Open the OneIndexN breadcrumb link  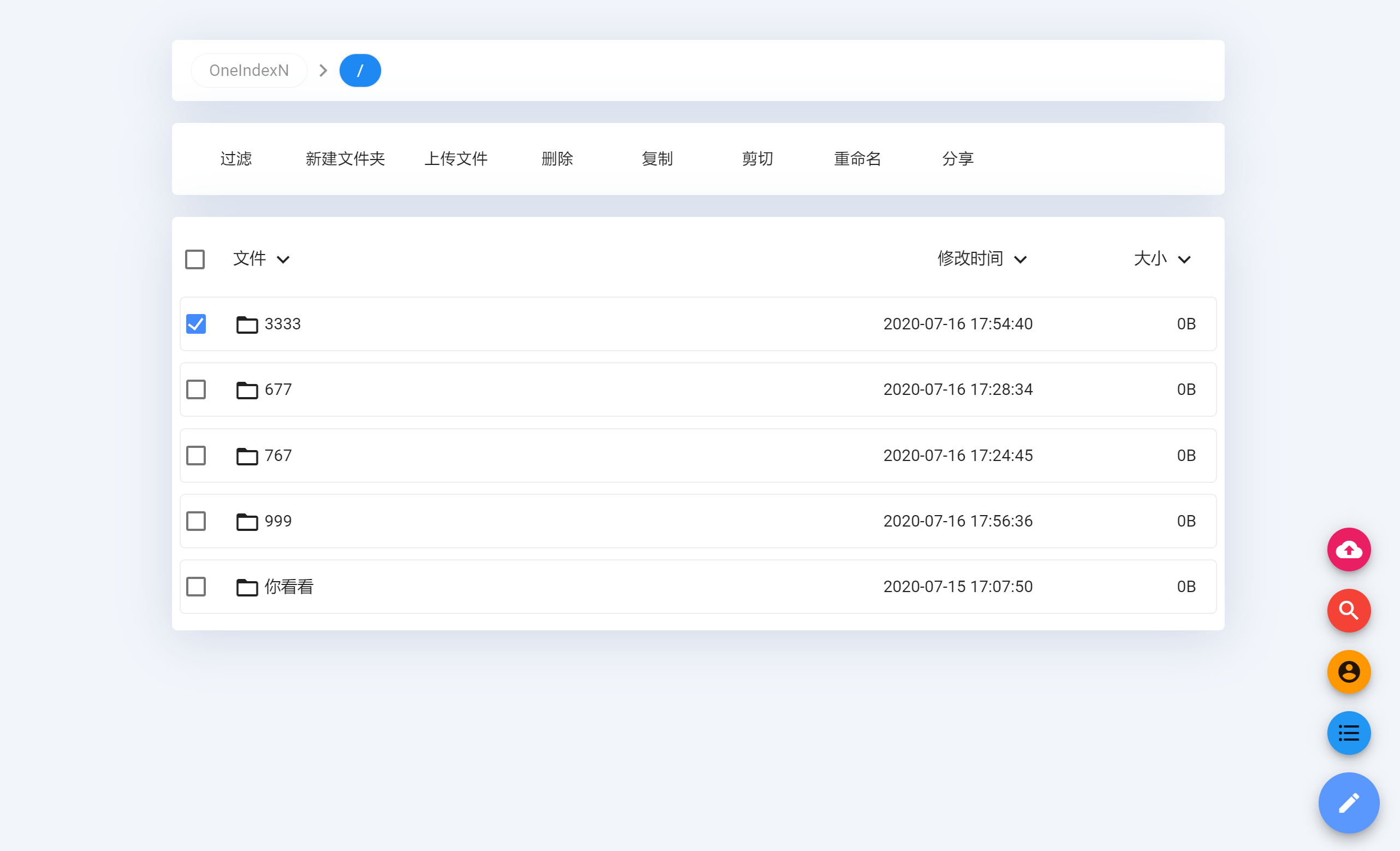click(249, 70)
